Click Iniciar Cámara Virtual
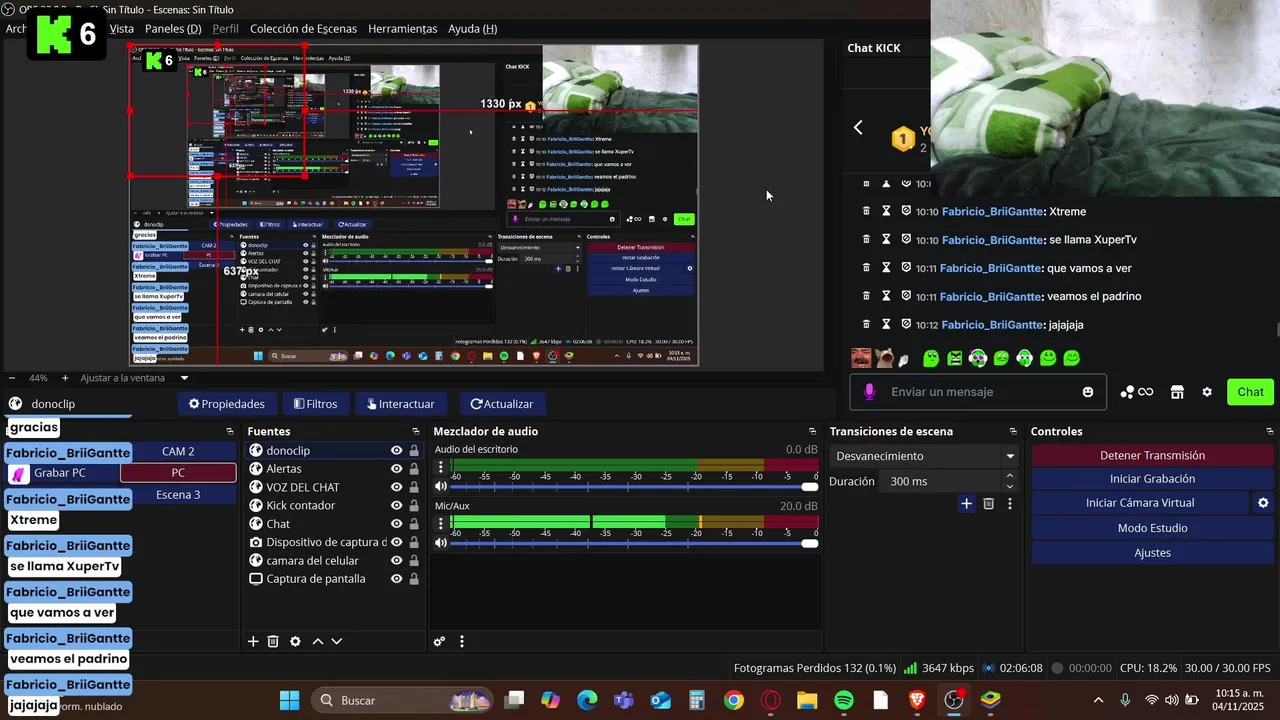The image size is (1280, 720). [x=1140, y=503]
